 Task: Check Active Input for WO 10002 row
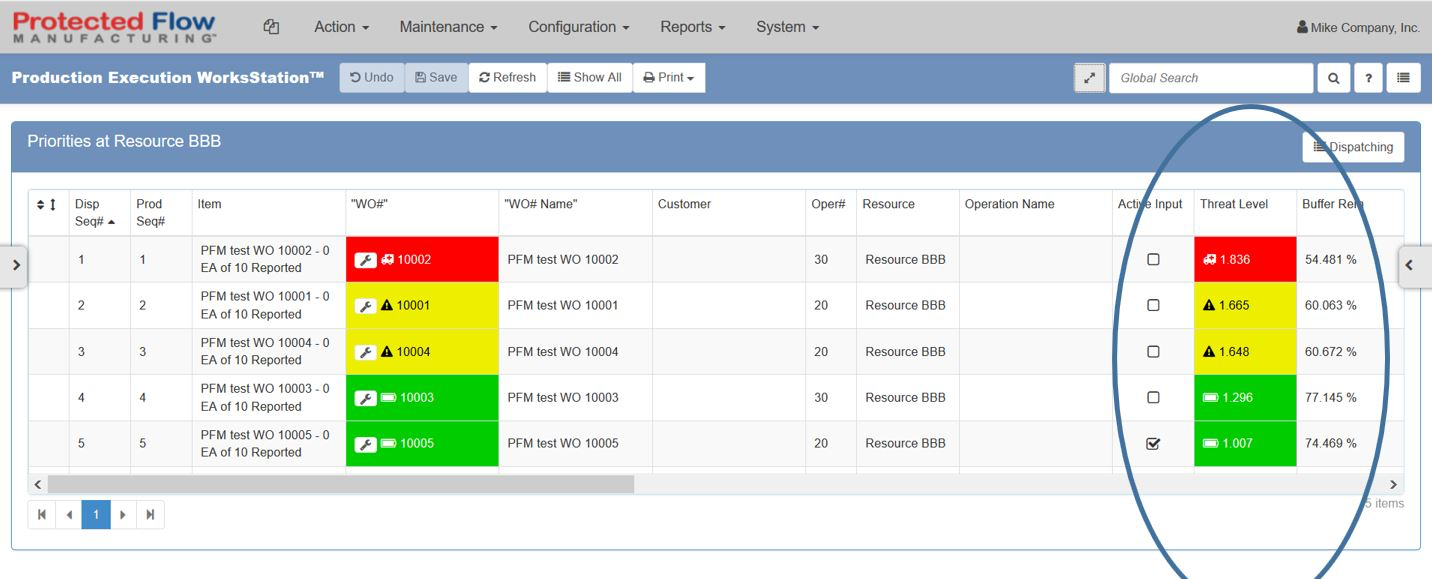tap(1153, 259)
